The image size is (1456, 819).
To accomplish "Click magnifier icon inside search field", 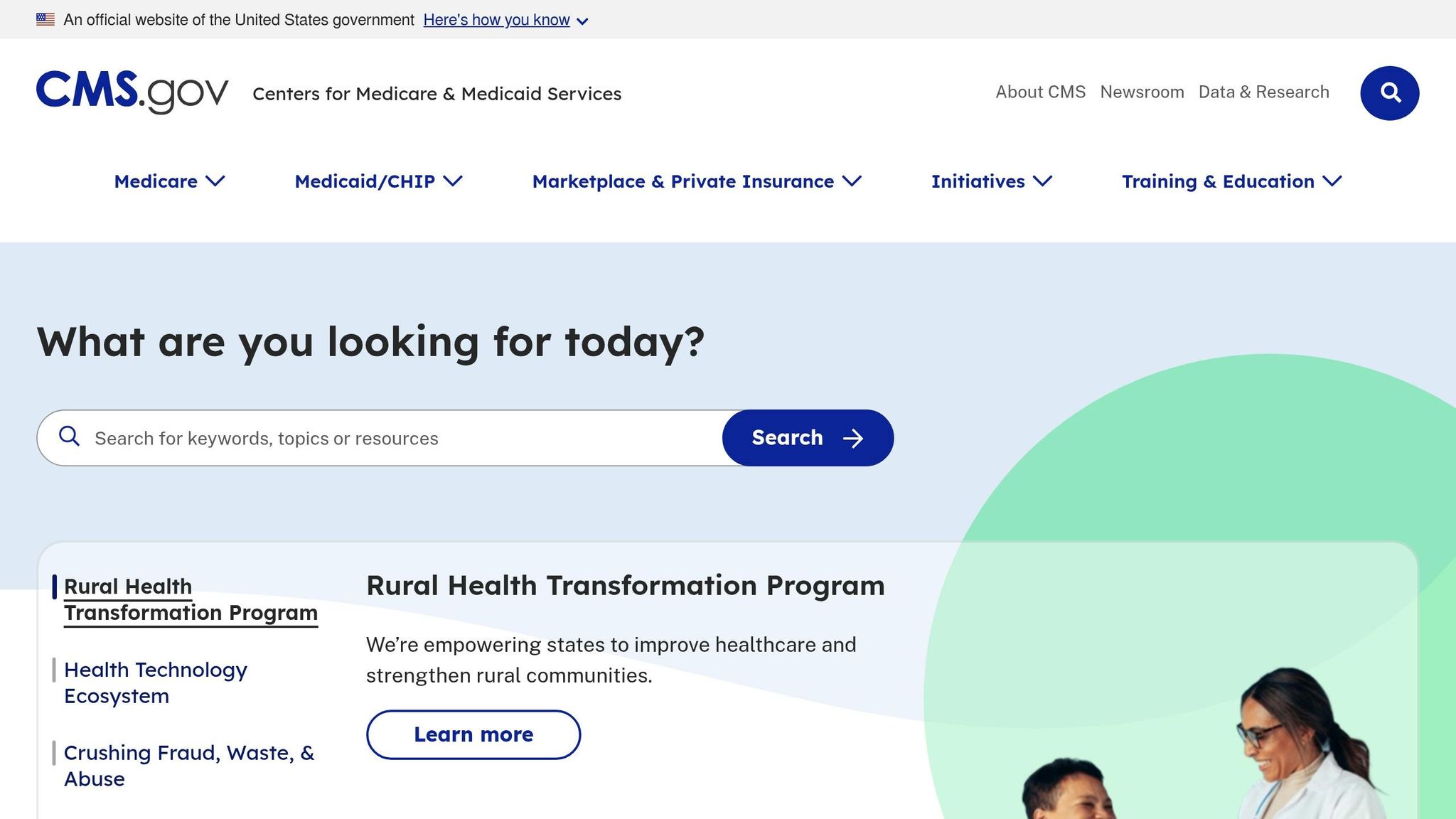I will coord(69,437).
